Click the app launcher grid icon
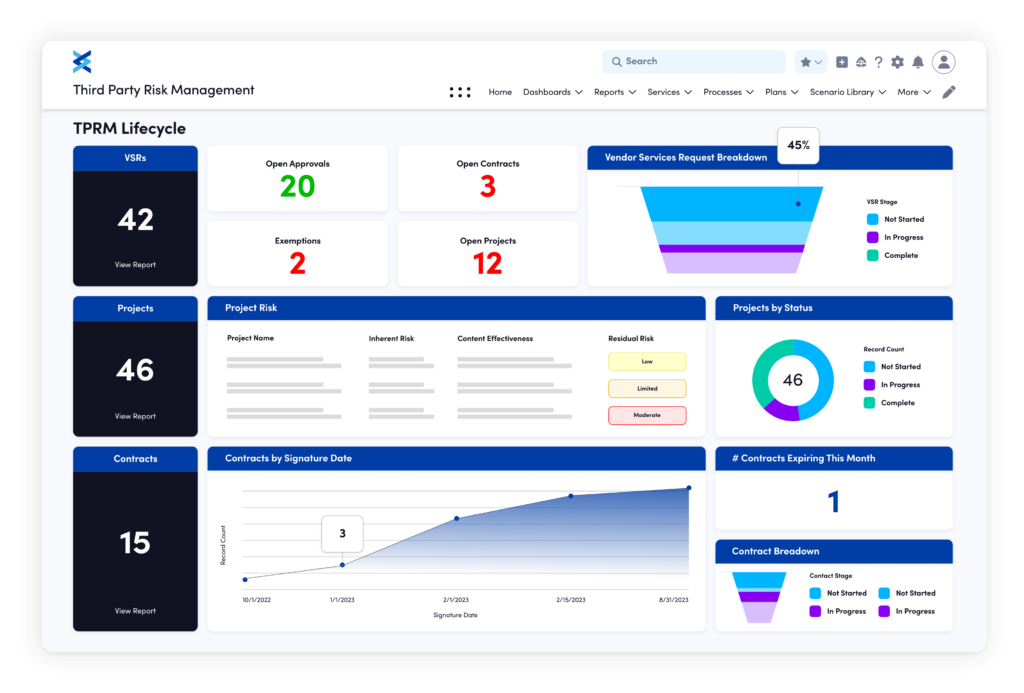The width and height of the screenshot is (1024, 693). click(460, 91)
